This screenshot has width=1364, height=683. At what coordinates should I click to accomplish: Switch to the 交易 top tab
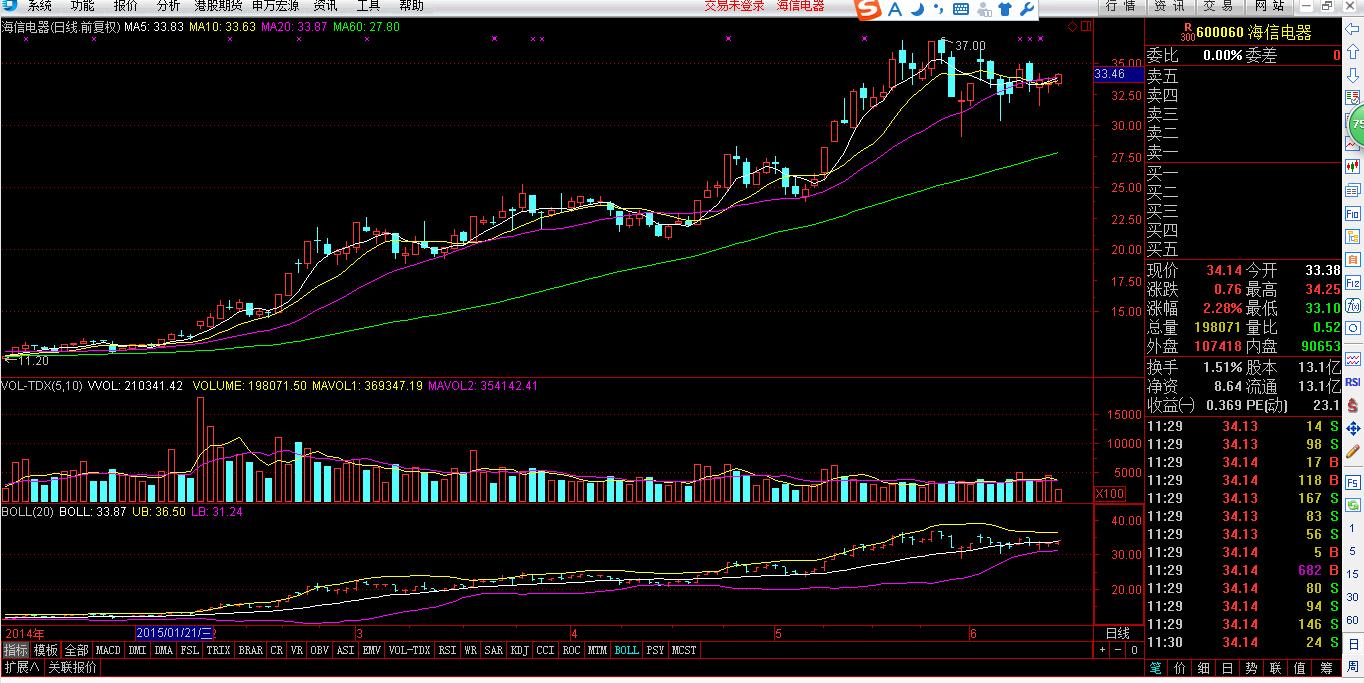click(x=1218, y=6)
